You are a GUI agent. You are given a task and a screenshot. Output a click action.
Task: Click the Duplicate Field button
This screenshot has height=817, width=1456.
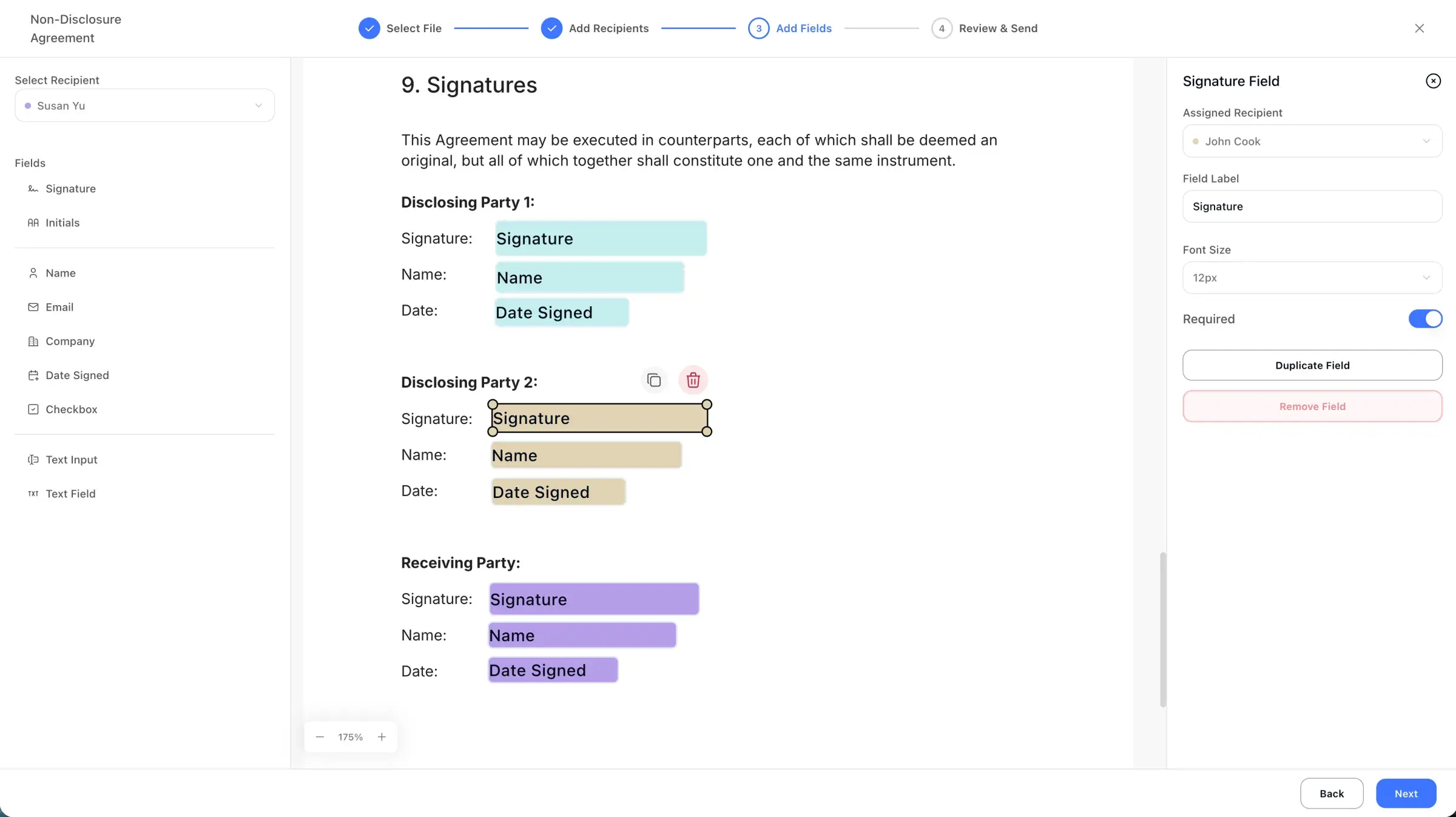[x=1312, y=365]
